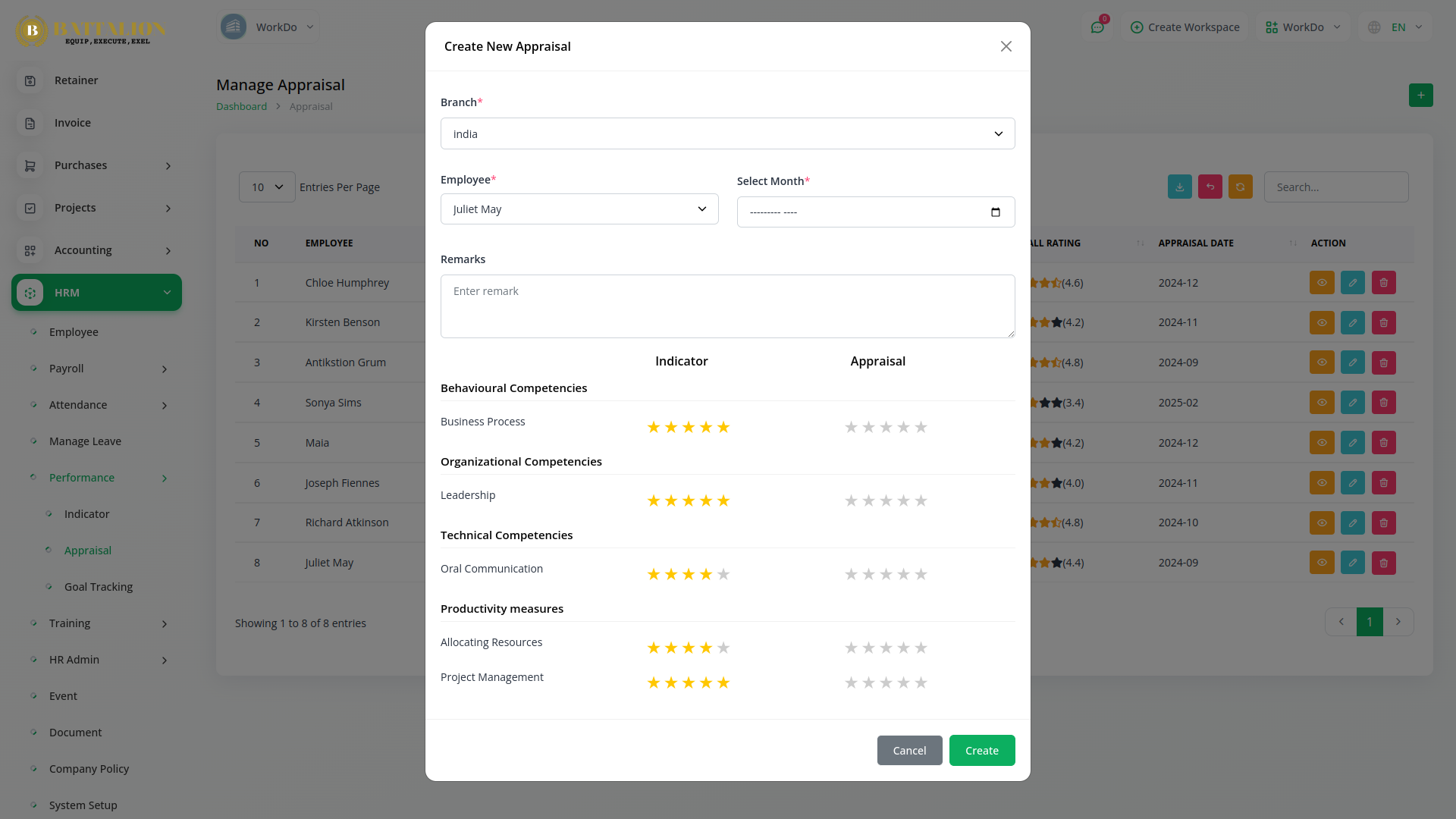Set Leadership appraisal rating to three stars

click(886, 501)
